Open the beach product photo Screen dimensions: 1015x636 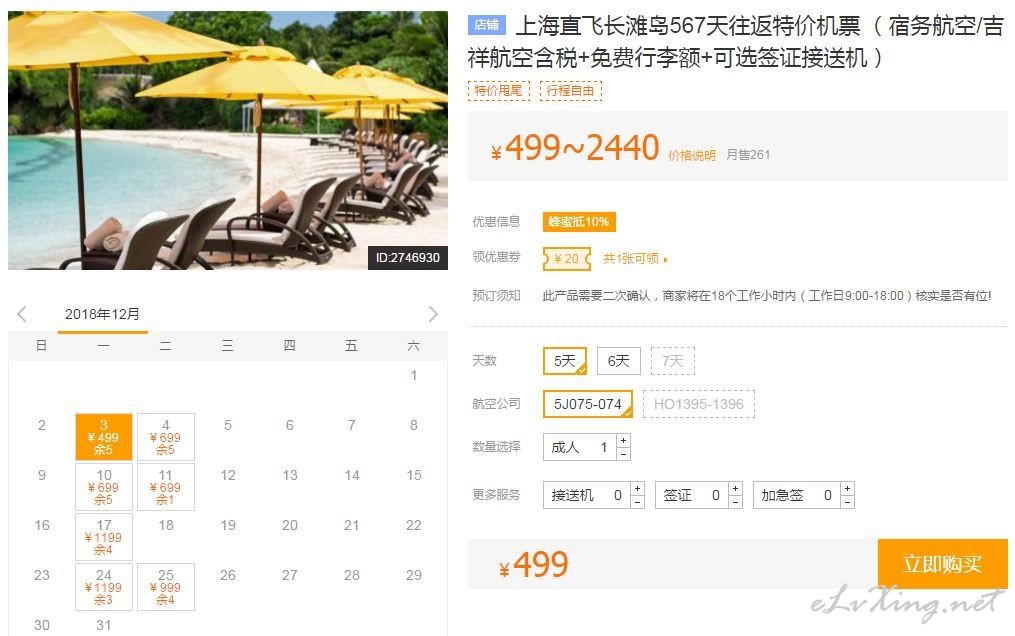228,140
